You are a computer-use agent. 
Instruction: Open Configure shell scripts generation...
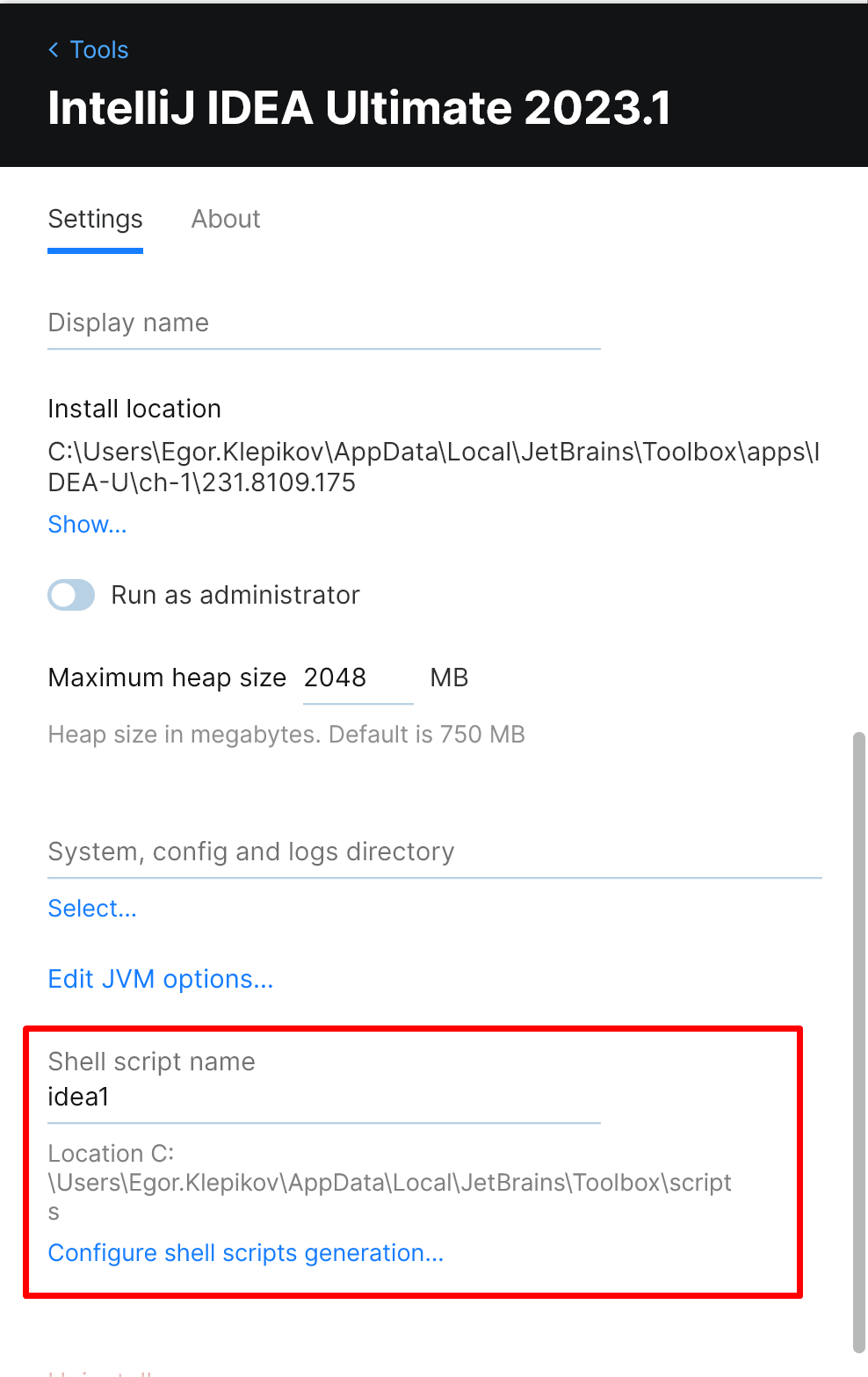tap(246, 1253)
